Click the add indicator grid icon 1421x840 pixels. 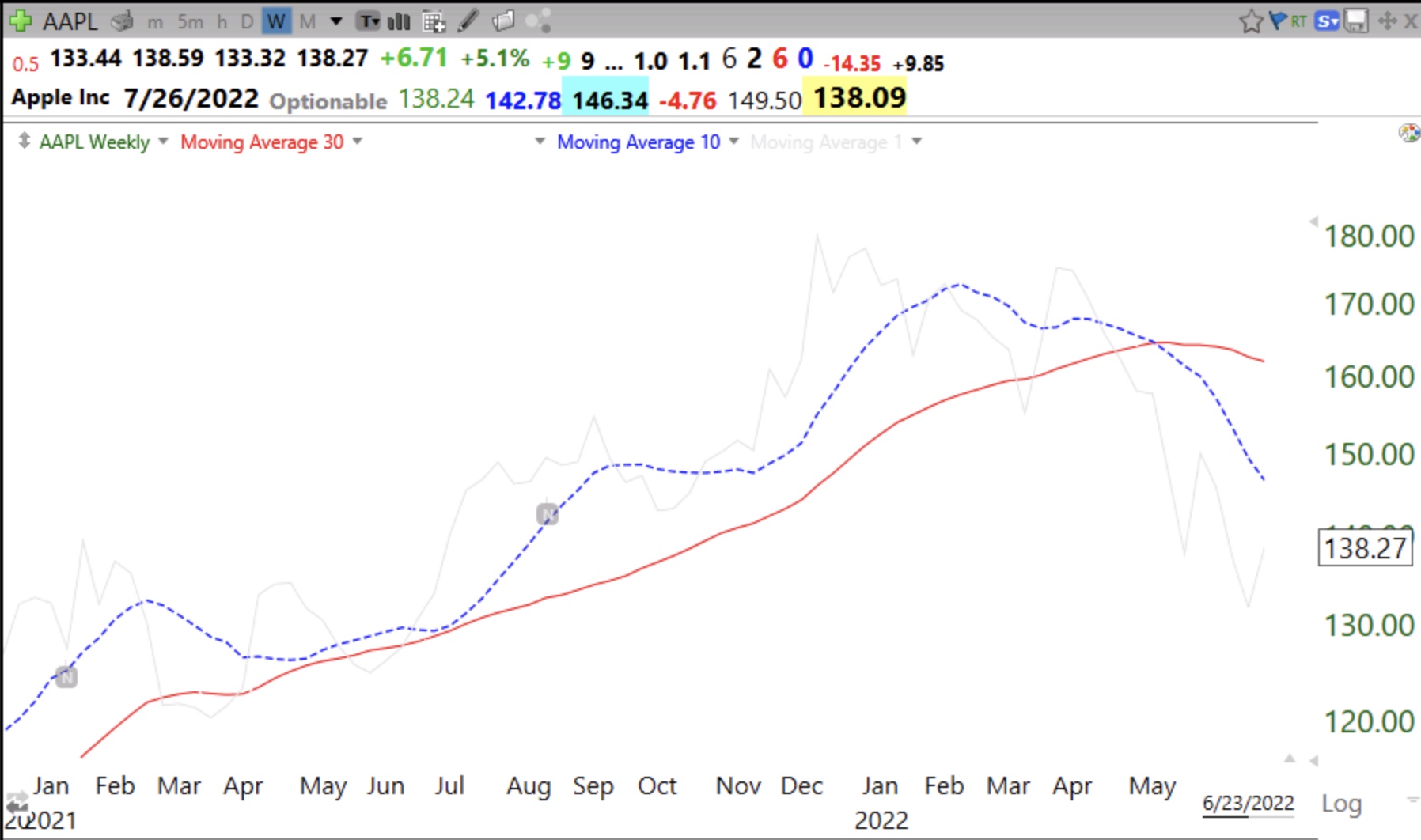tap(434, 21)
